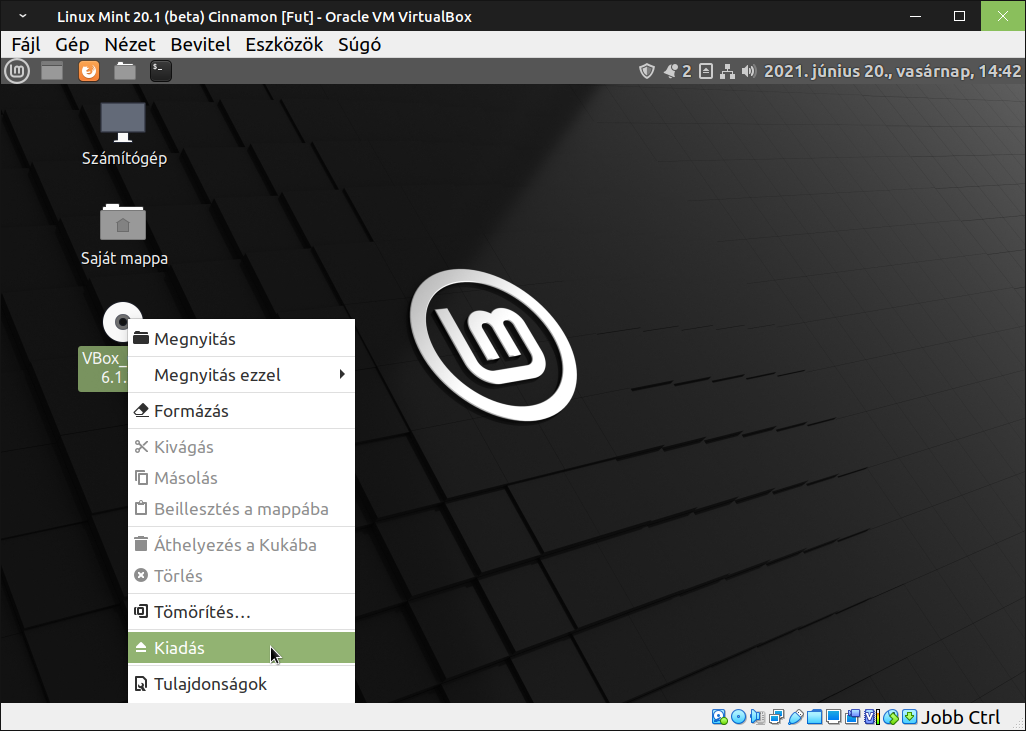Open the VirtualBox Gép menu
Viewport: 1026px width, 731px height.
coord(72,45)
